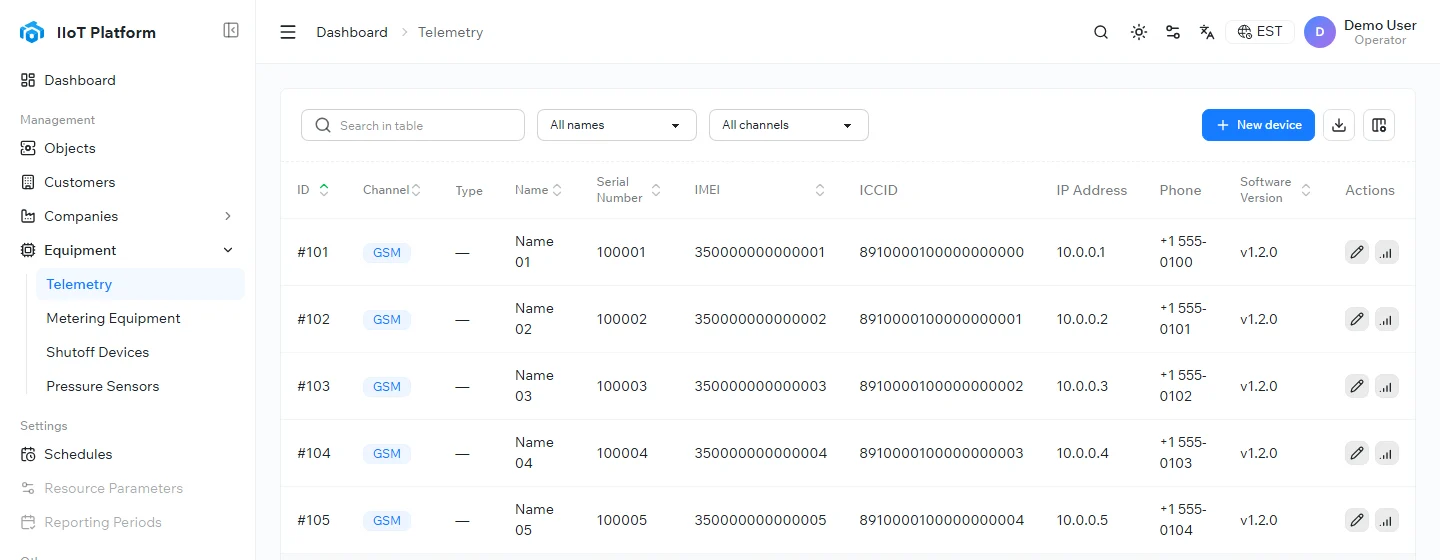
Task: Sort table by Channel column
Action: pyautogui.click(x=416, y=190)
